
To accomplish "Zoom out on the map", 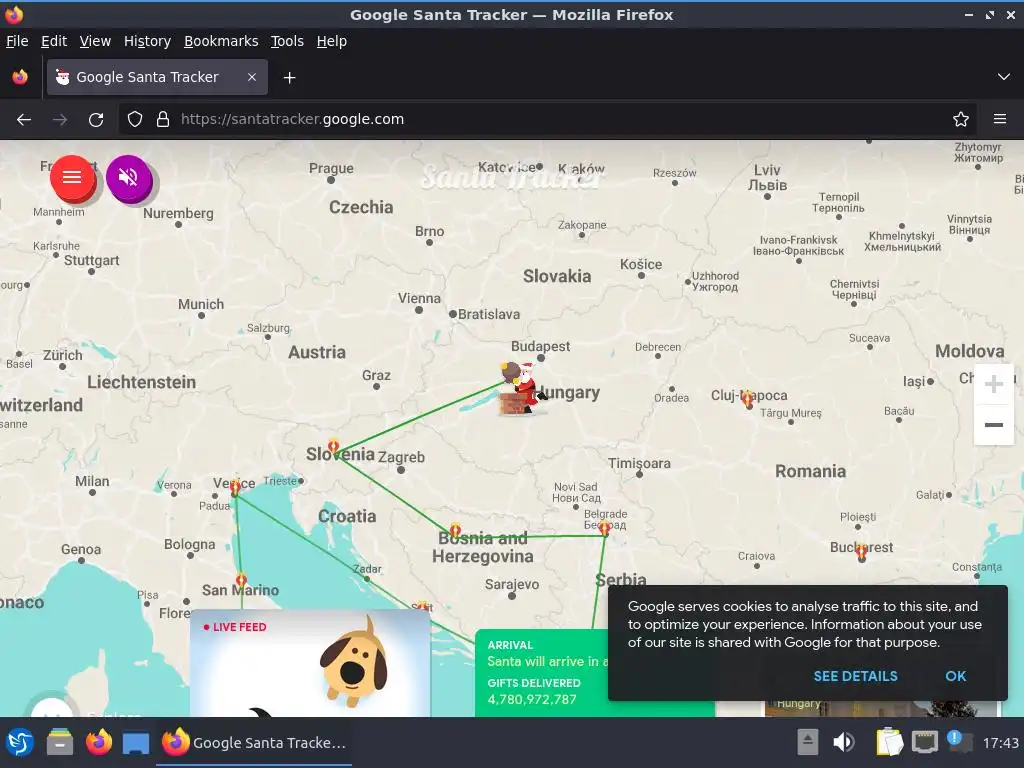I will [x=993, y=424].
